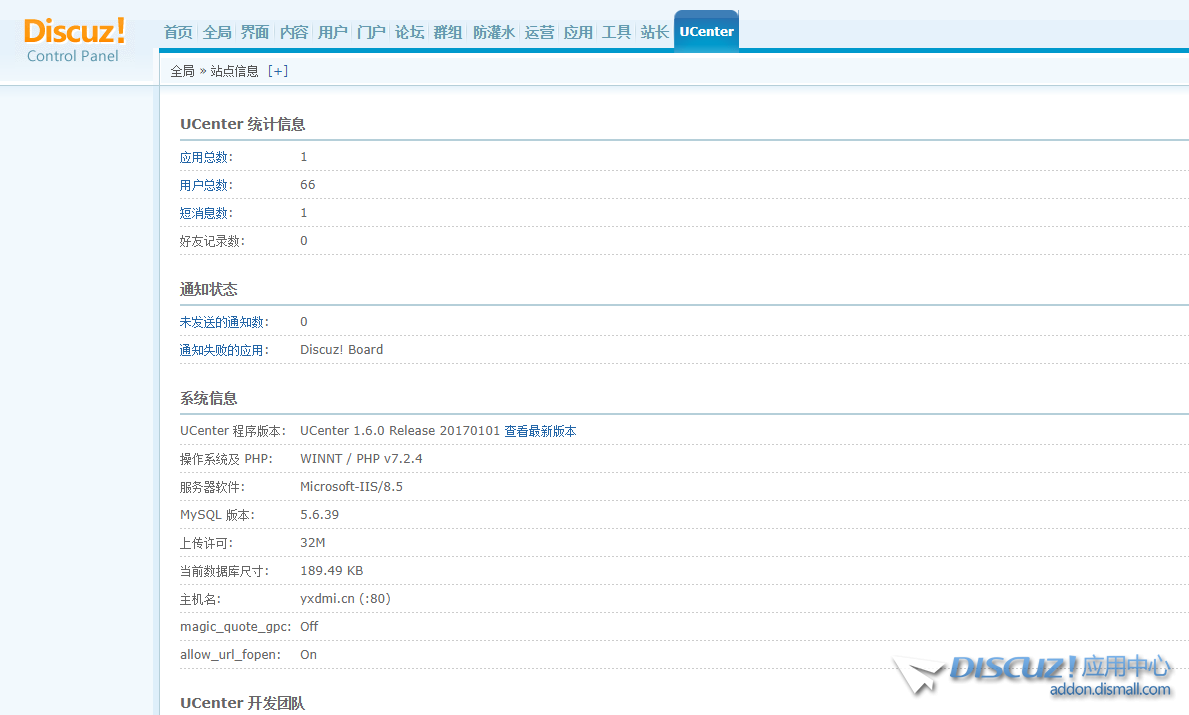The width and height of the screenshot is (1189, 715).
Task: Switch to the 应用 tab
Action: click(x=578, y=32)
